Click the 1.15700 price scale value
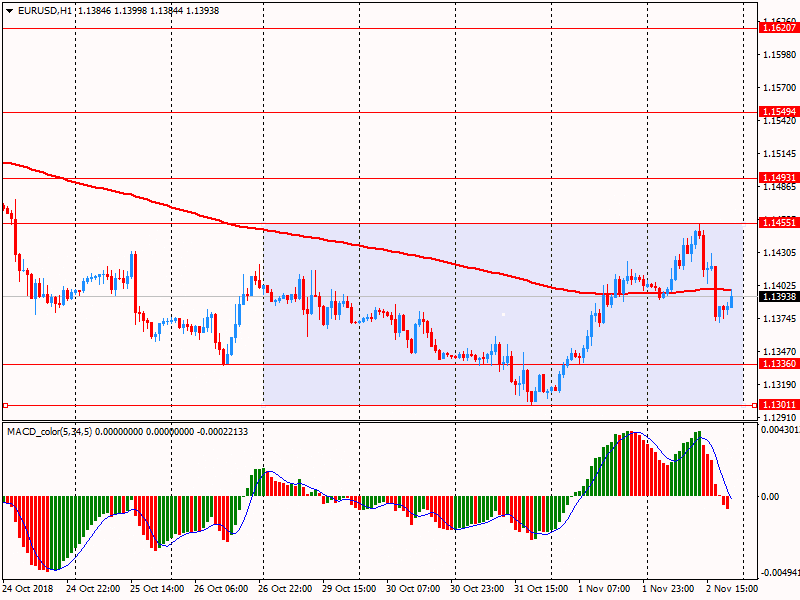The image size is (800, 600). coord(780,88)
